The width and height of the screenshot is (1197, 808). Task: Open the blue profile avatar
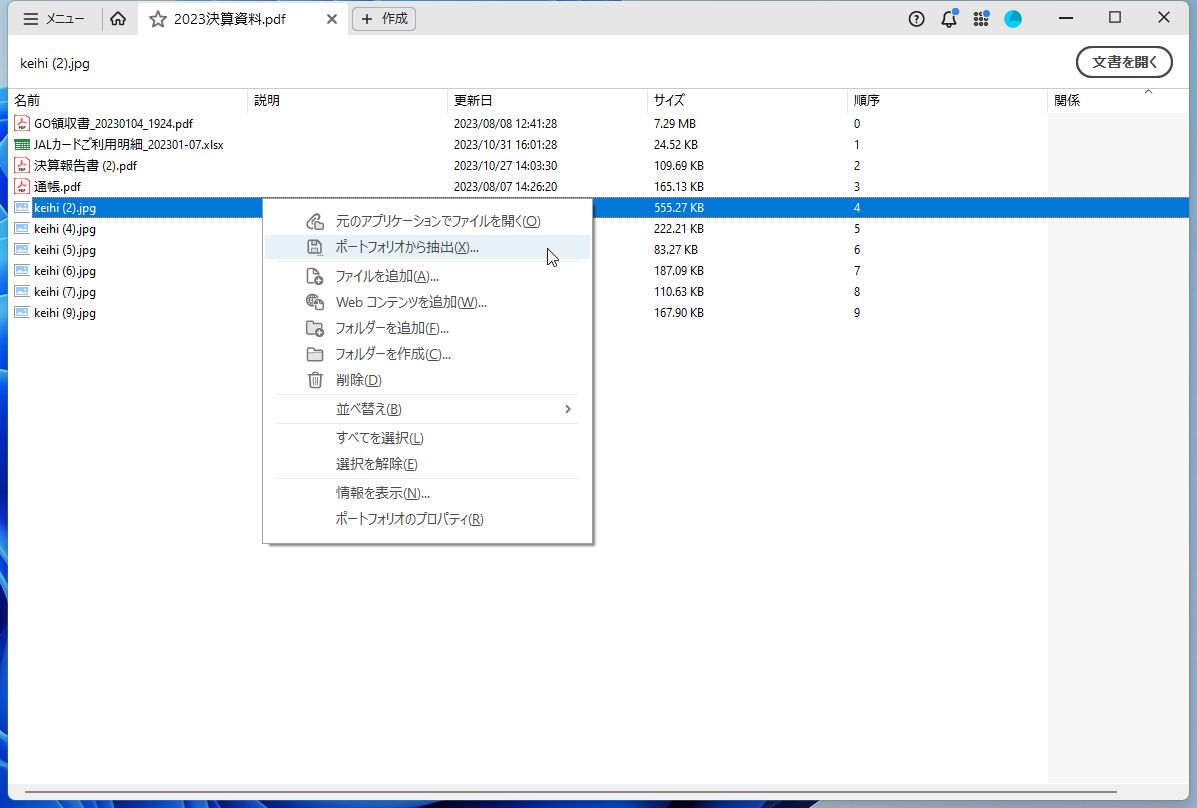click(x=1013, y=19)
